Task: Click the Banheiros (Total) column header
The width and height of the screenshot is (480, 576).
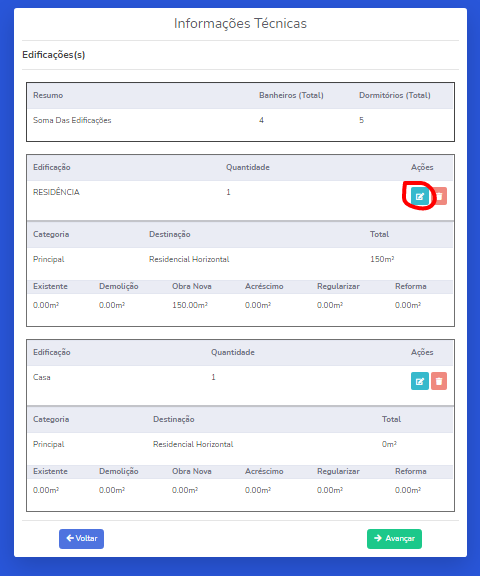Action: (x=291, y=95)
